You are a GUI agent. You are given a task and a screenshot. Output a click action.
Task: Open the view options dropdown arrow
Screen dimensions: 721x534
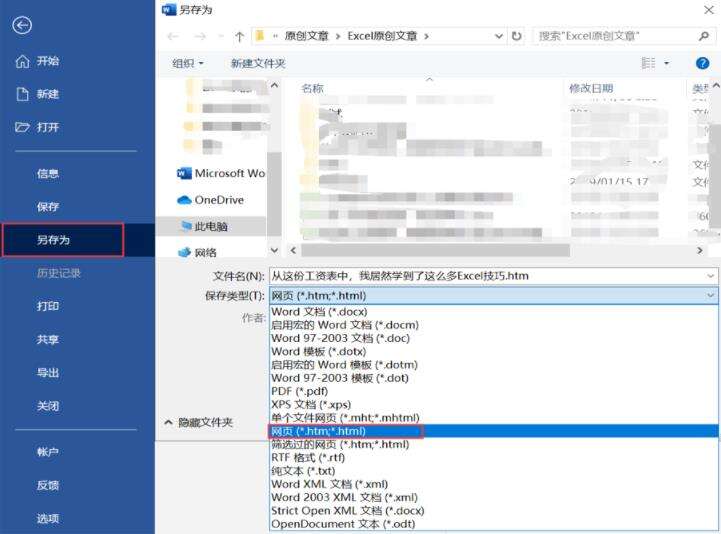pos(667,63)
